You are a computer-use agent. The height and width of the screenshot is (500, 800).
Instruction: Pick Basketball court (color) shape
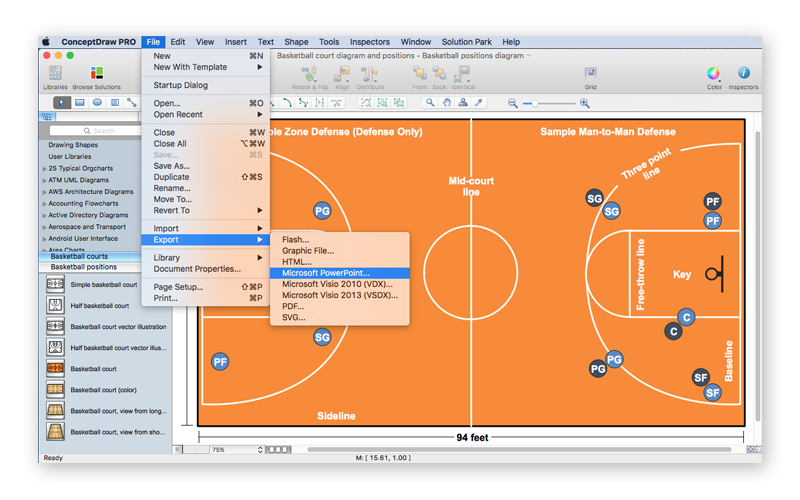click(56, 389)
